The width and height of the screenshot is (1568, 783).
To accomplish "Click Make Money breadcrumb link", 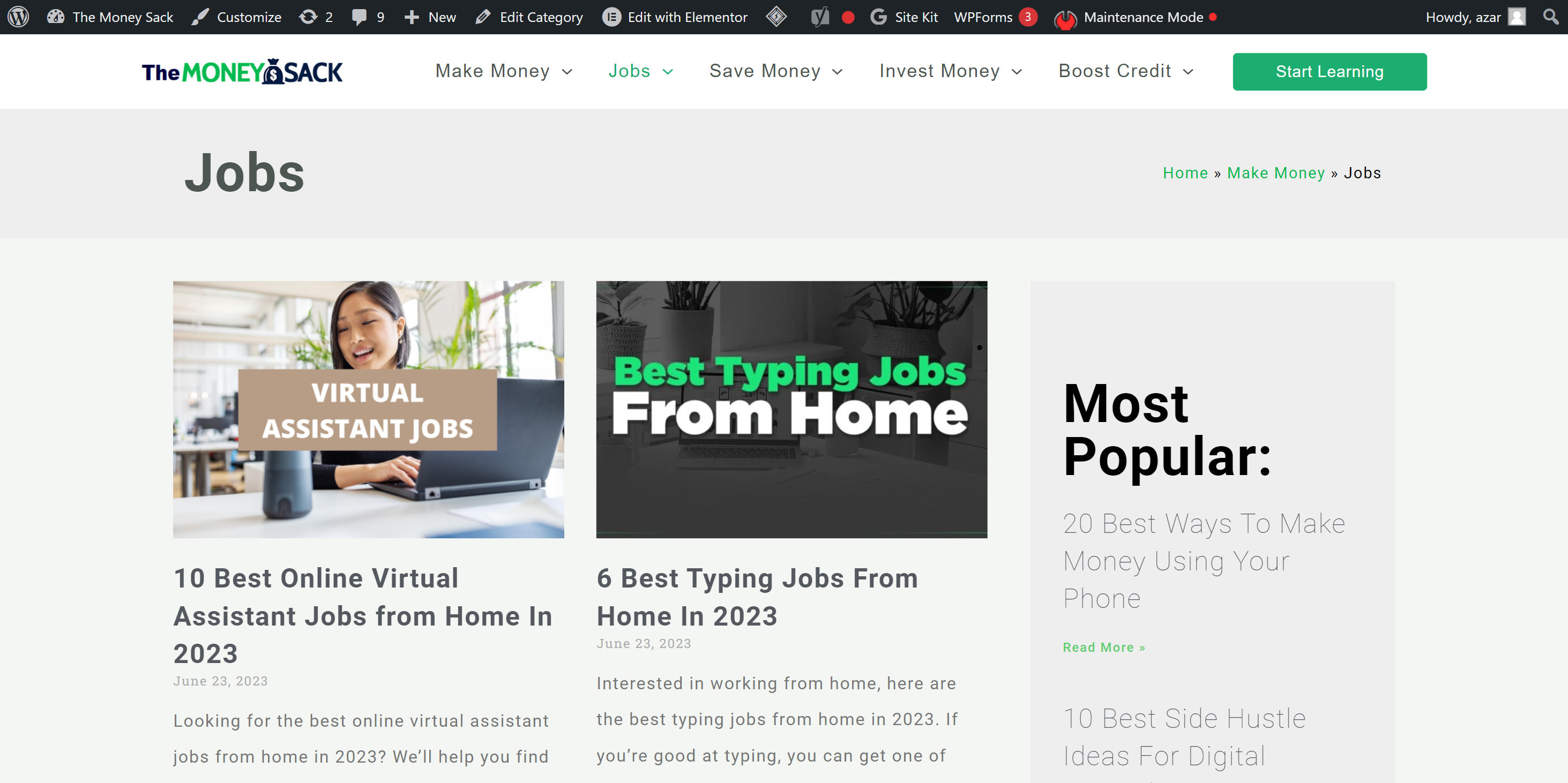I will (1276, 173).
